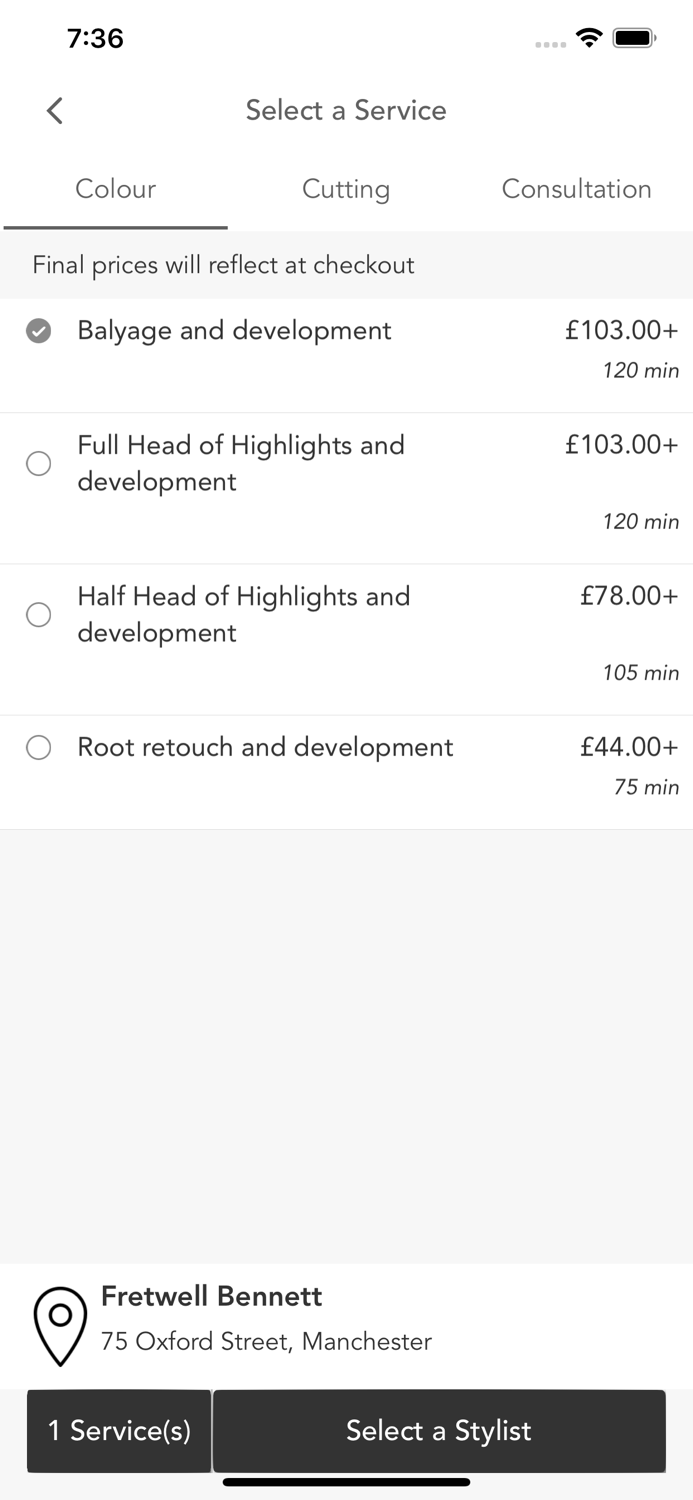Tap the Root retouch and development label
This screenshot has width=693, height=1500.
(x=265, y=748)
